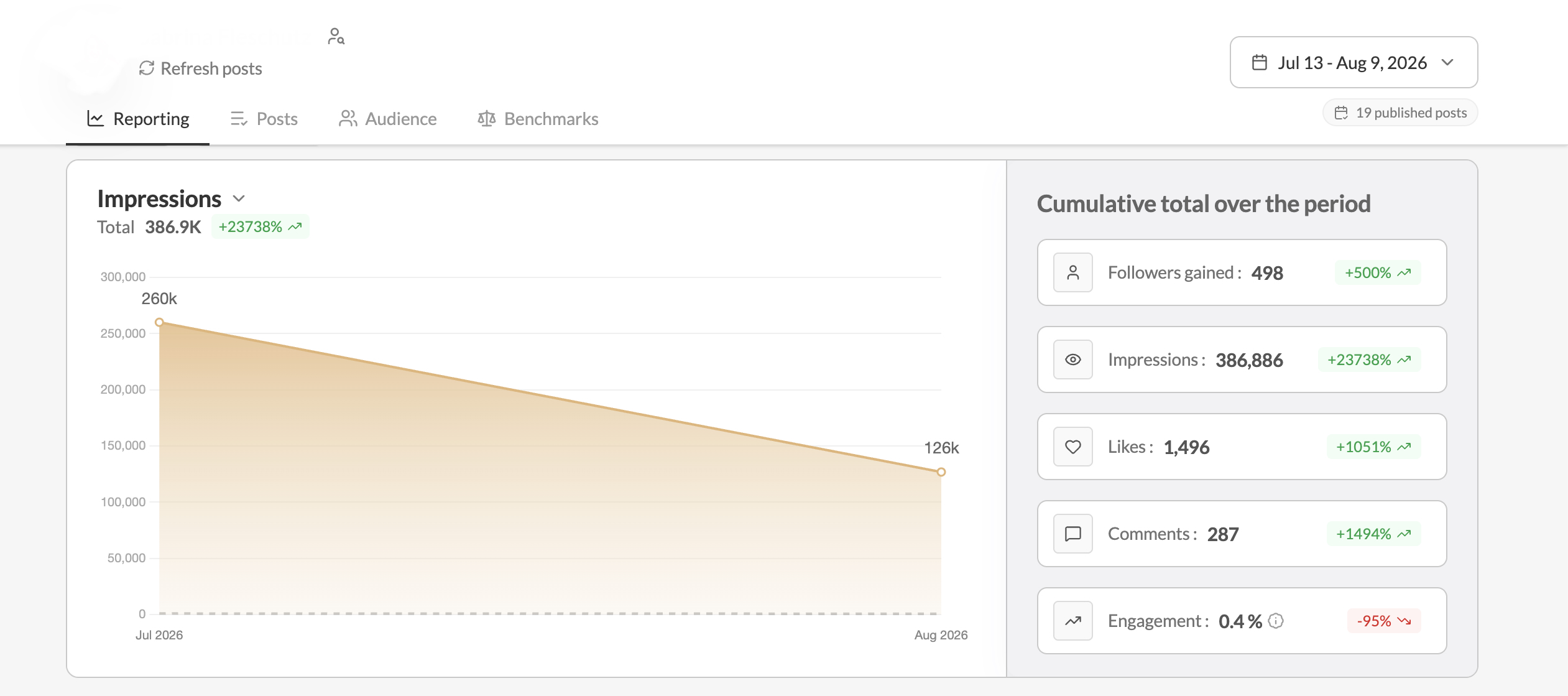This screenshot has height=696, width=1568.
Task: Click the Engagement info circle icon
Action: coord(1276,621)
